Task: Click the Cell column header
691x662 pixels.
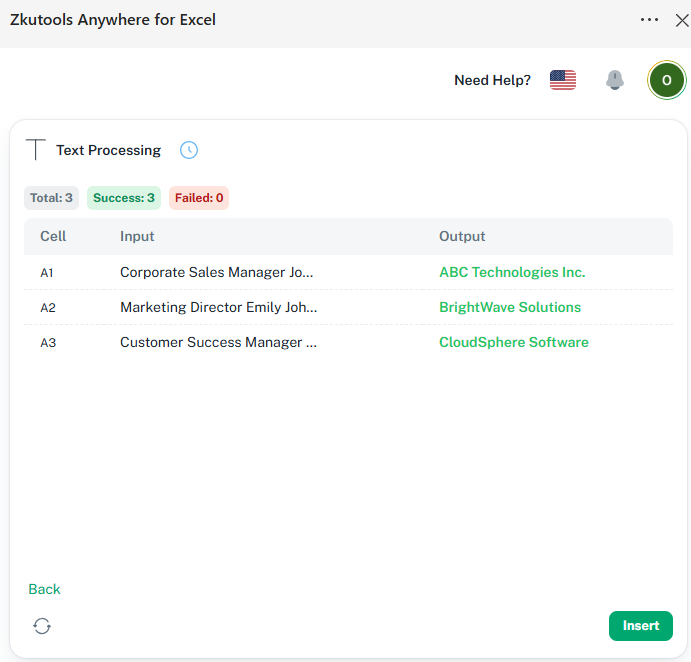Action: coord(53,236)
